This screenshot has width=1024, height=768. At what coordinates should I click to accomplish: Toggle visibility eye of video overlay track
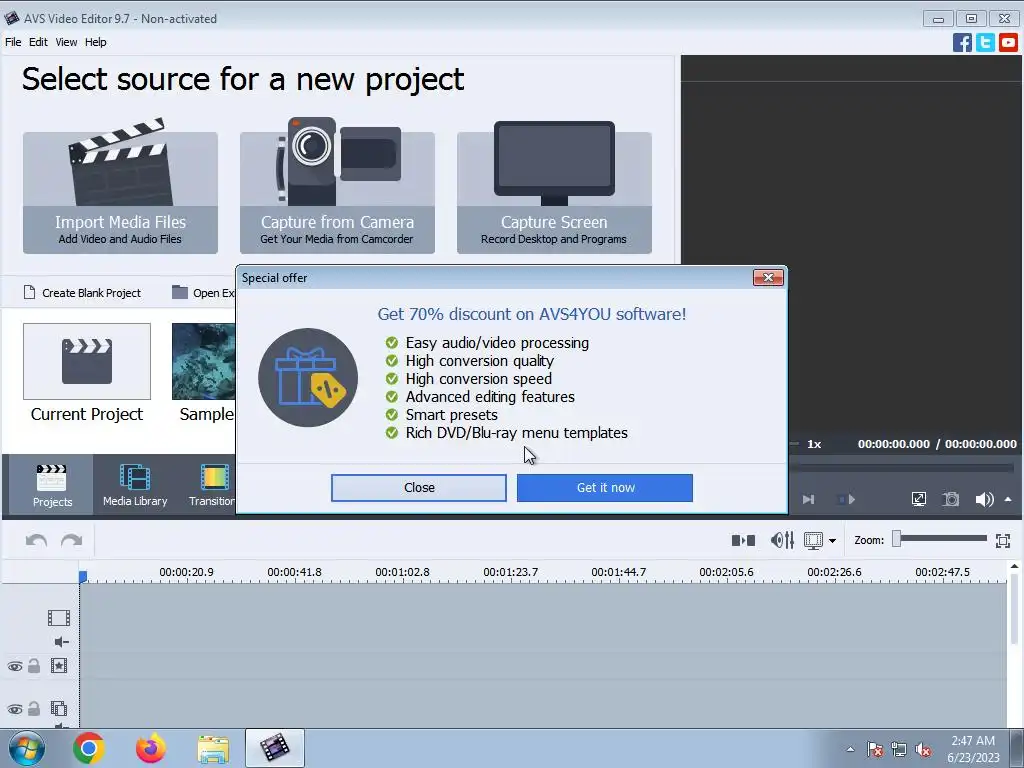tap(14, 709)
